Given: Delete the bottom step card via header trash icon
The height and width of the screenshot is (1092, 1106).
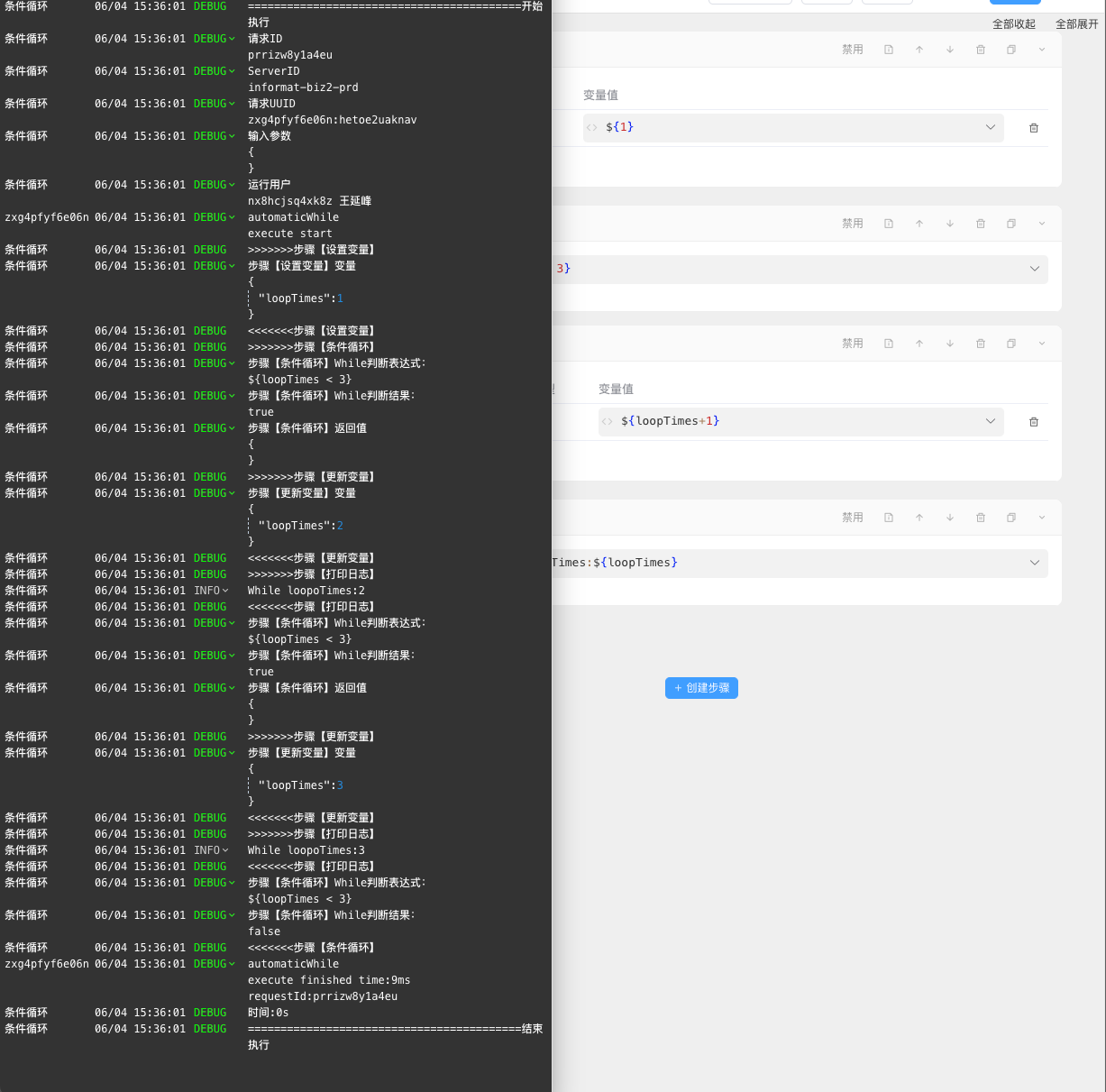Looking at the screenshot, I should [981, 518].
